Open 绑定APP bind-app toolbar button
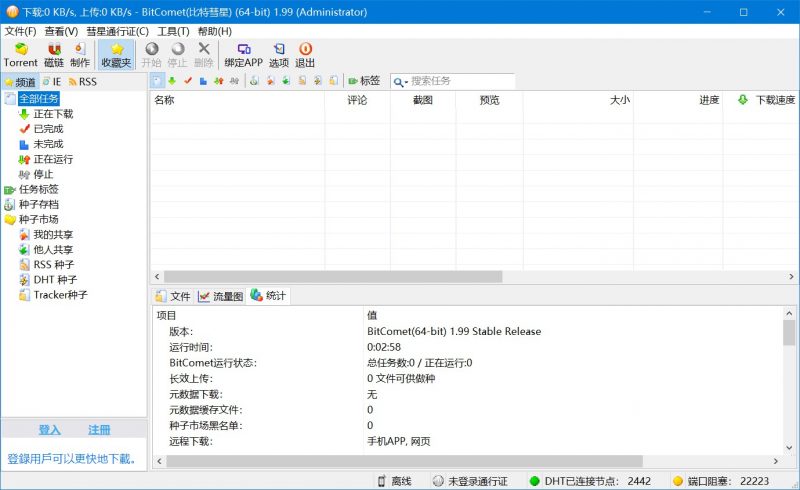 pyautogui.click(x=243, y=55)
